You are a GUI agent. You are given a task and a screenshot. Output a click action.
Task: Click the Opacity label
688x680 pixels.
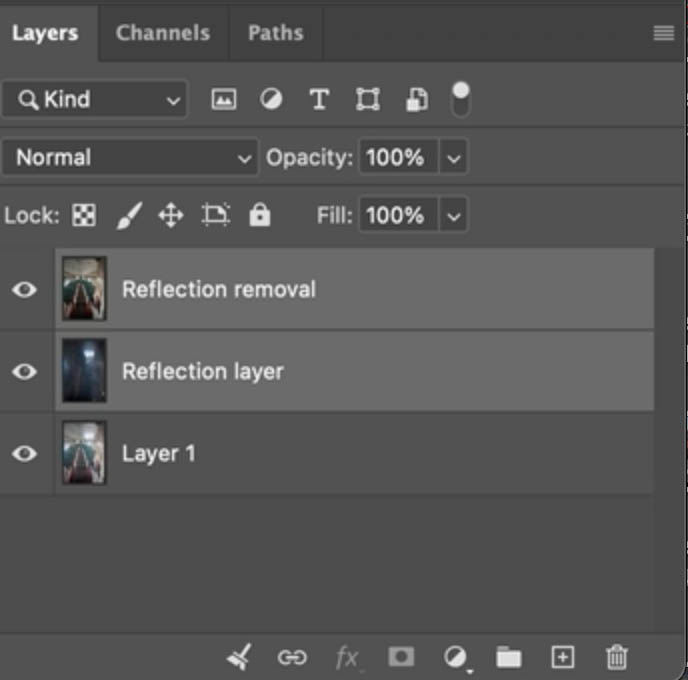pos(309,157)
